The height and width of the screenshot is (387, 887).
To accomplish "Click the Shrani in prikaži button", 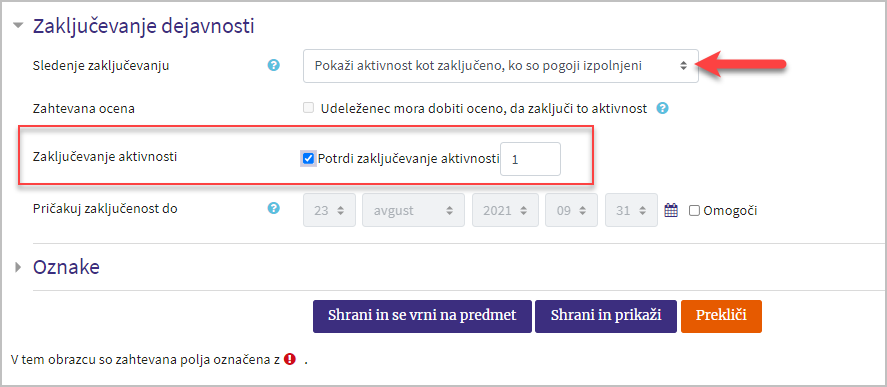I will pos(606,316).
